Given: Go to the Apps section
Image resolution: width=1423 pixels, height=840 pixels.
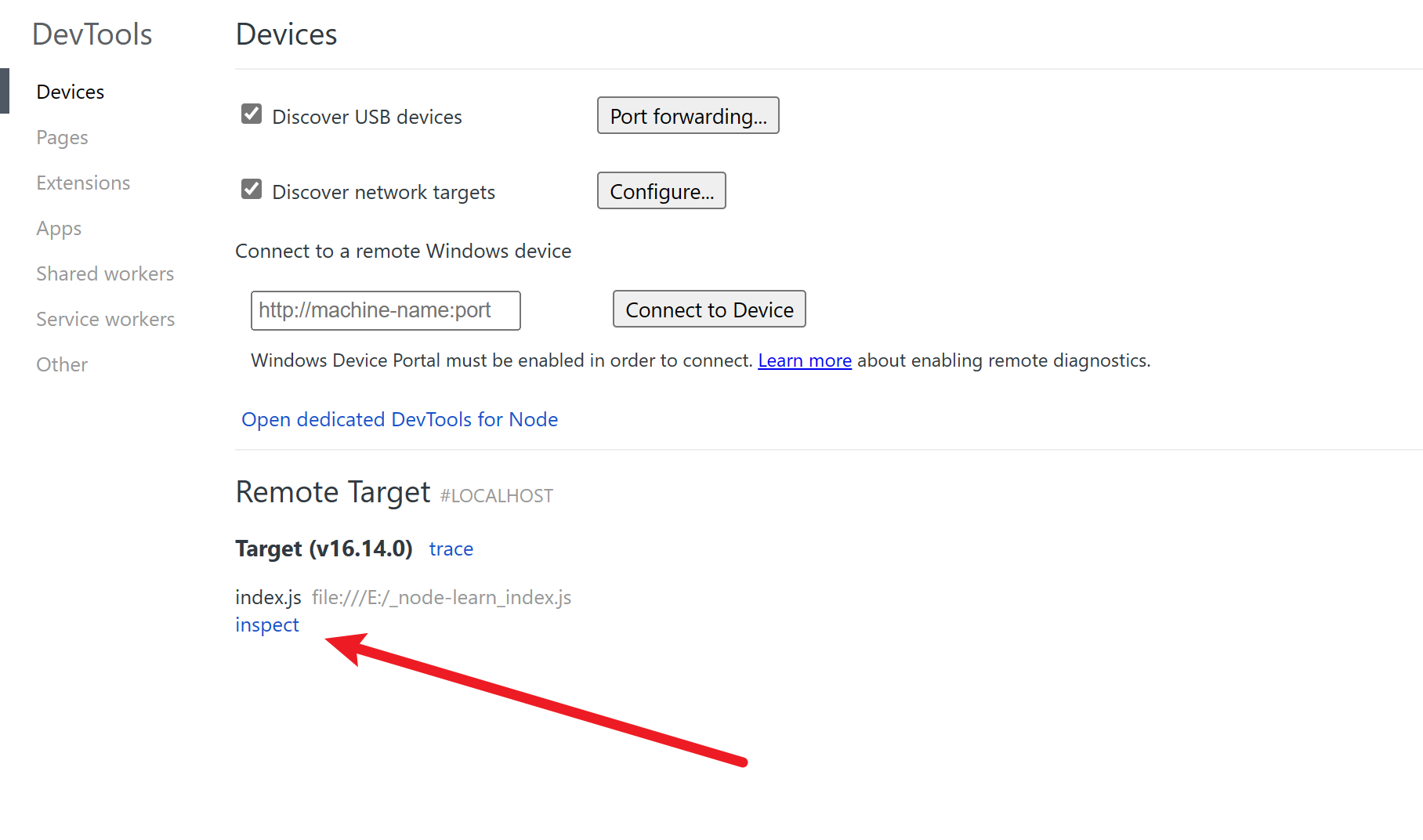Looking at the screenshot, I should point(59,228).
